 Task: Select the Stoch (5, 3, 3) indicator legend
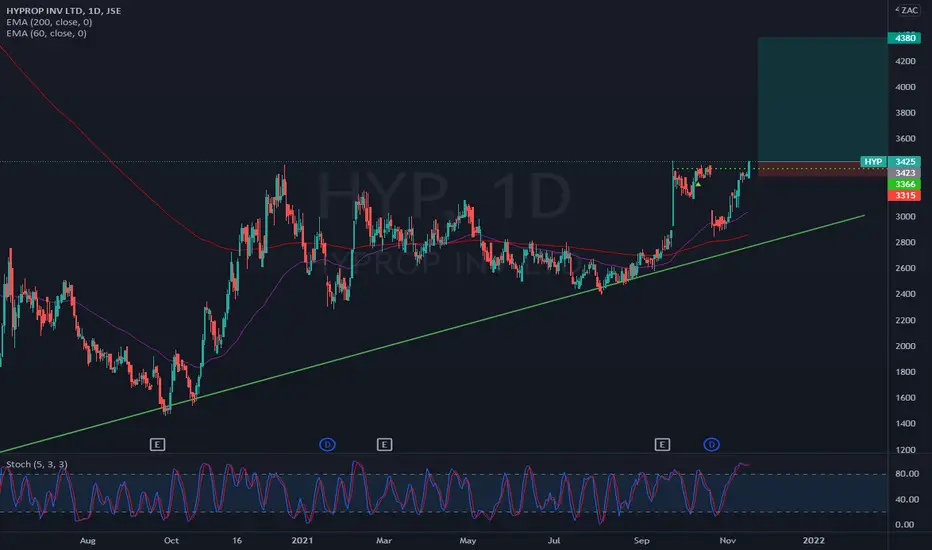[37, 464]
